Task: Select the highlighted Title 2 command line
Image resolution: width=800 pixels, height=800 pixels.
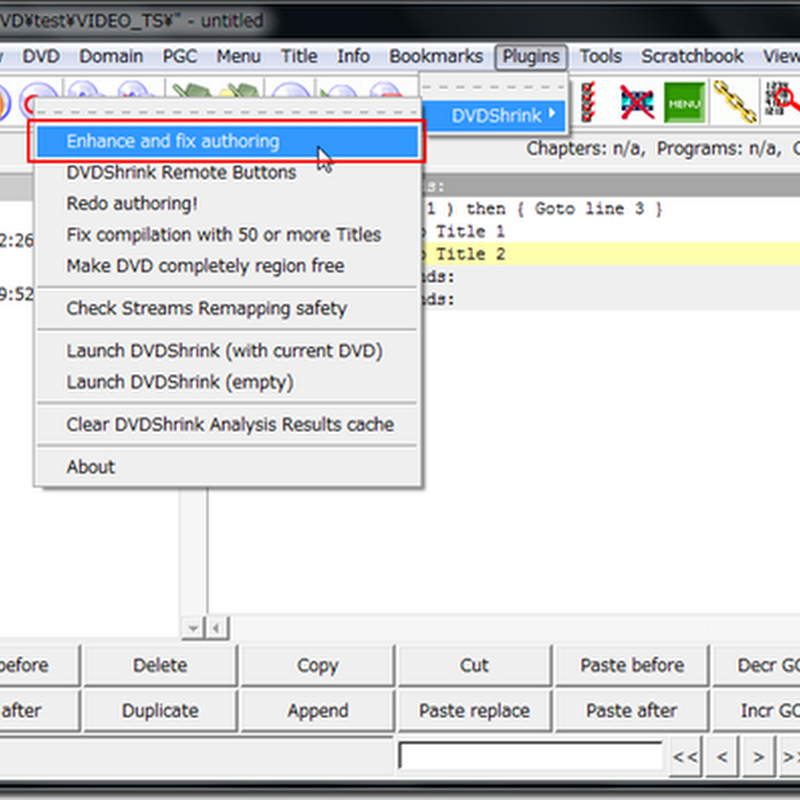Action: 610,254
